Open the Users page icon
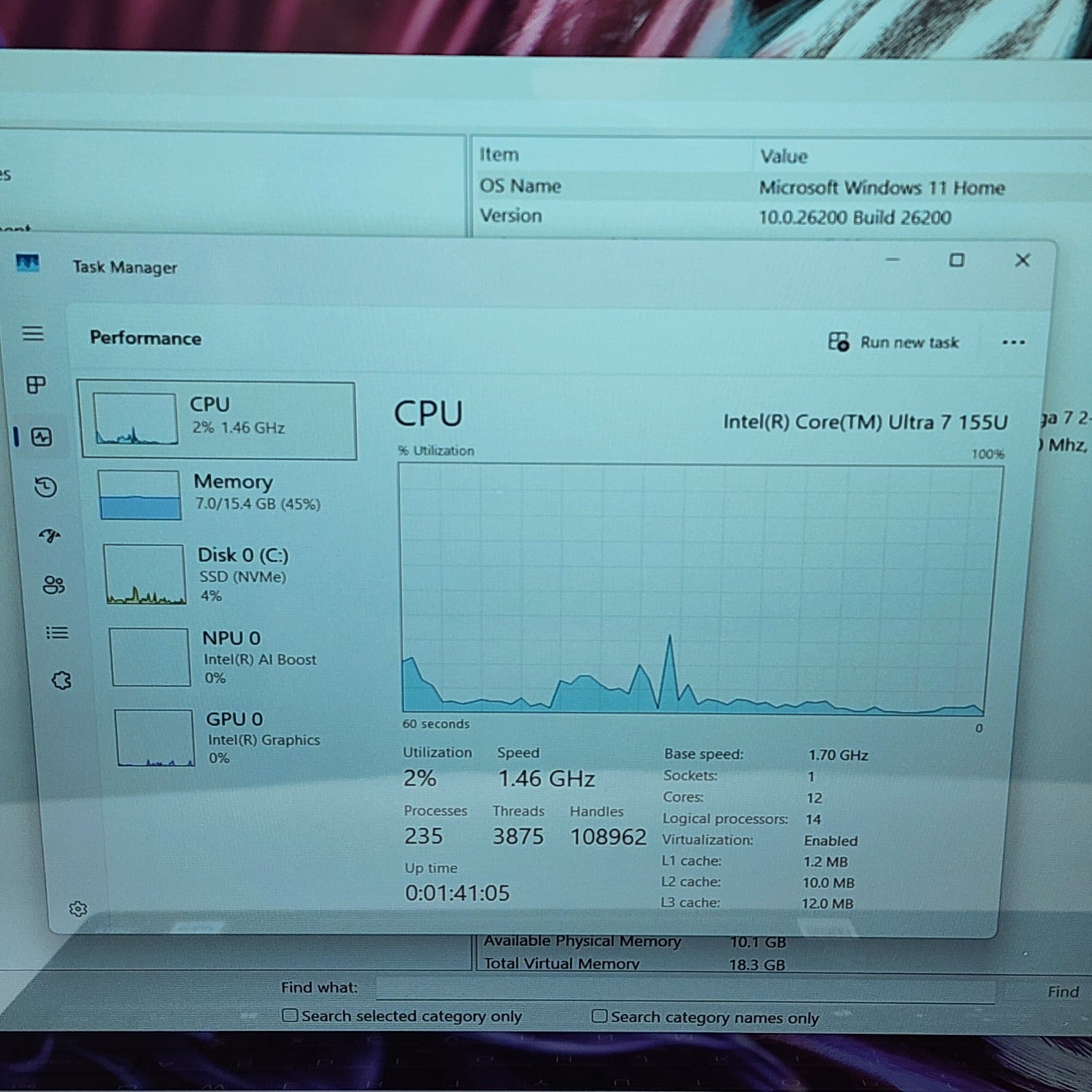Image resolution: width=1092 pixels, height=1092 pixels. (53, 585)
